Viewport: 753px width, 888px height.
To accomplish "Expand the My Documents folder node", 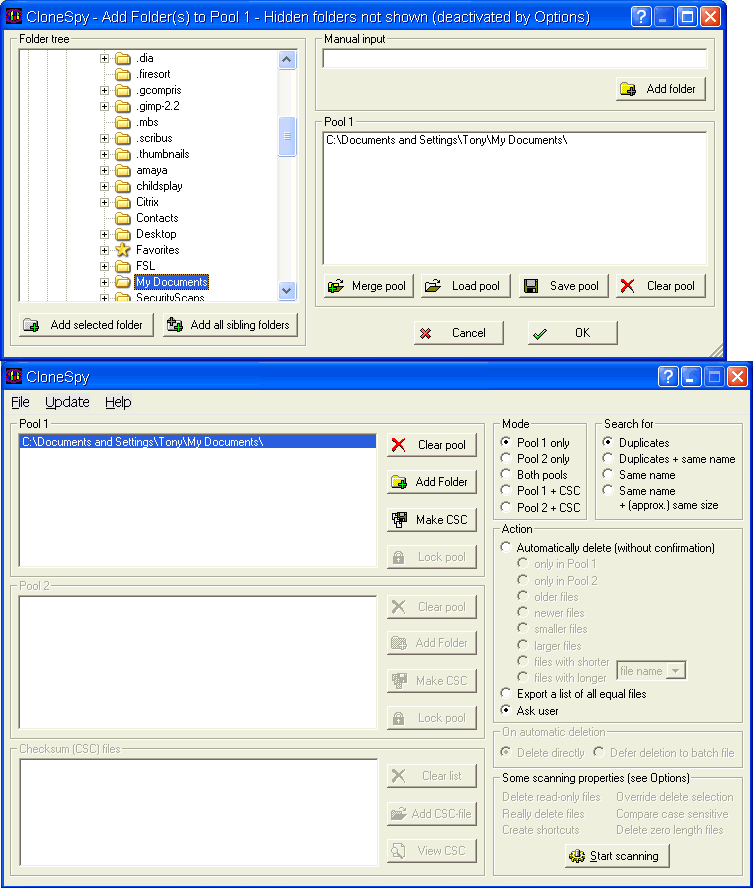I will pos(104,282).
